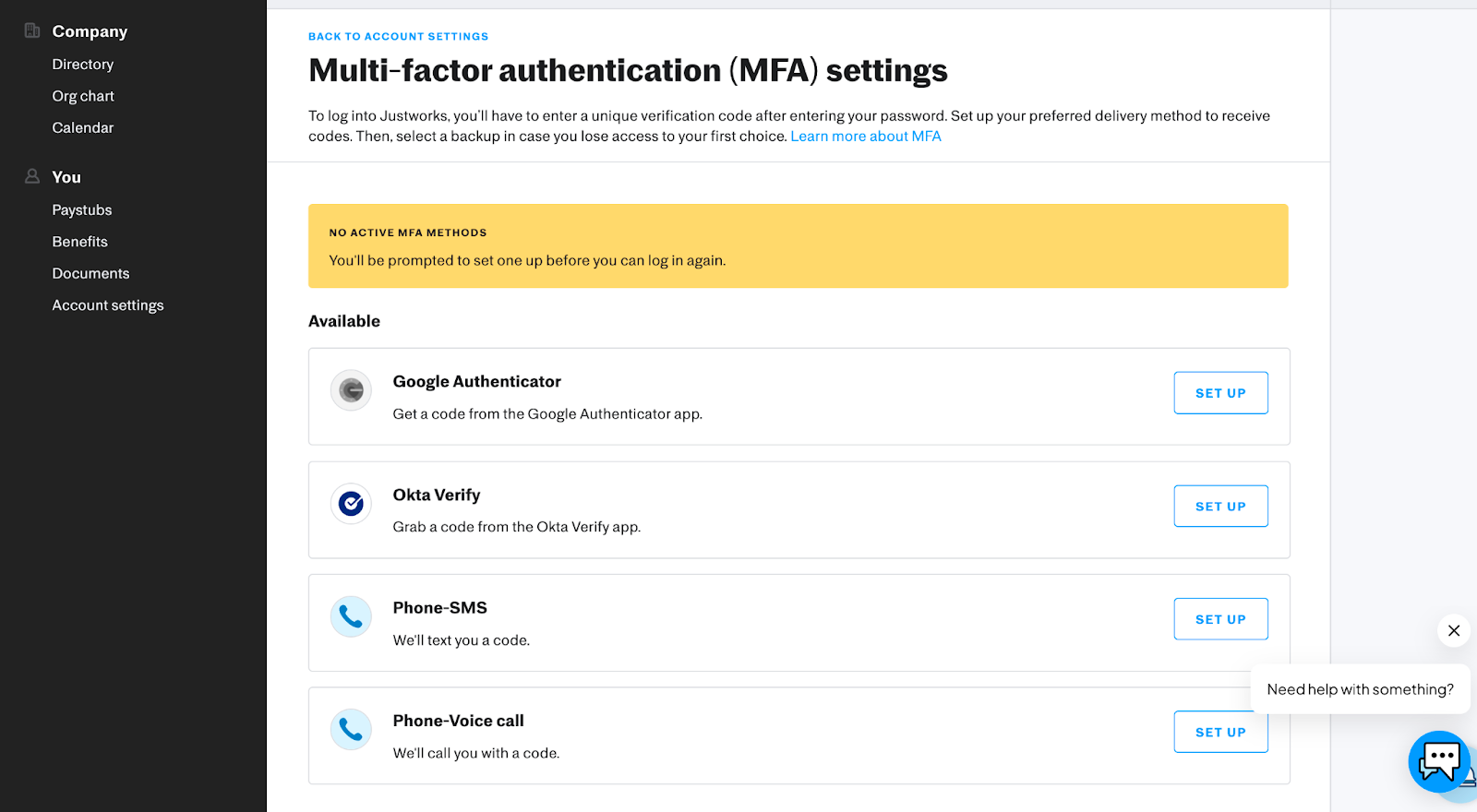Open the chat support bubble icon

pos(1439,761)
